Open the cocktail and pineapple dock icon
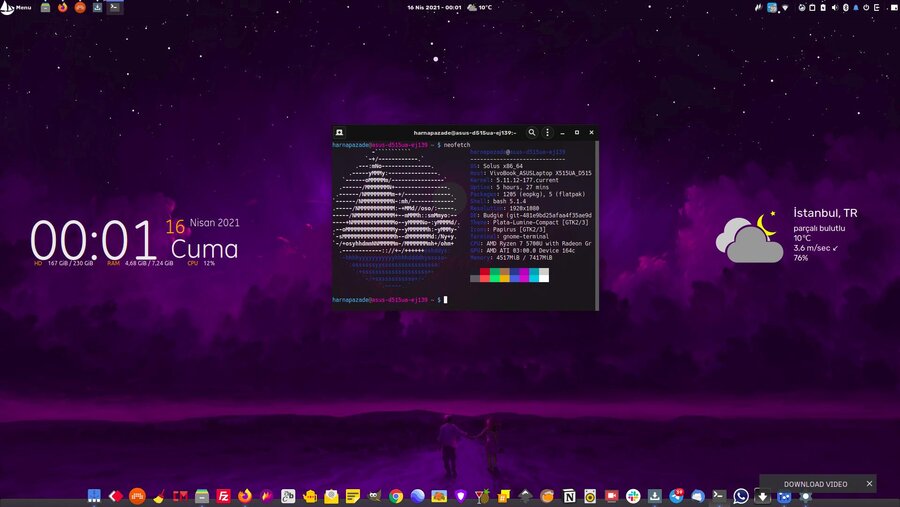The height and width of the screenshot is (507, 900). pos(482,496)
